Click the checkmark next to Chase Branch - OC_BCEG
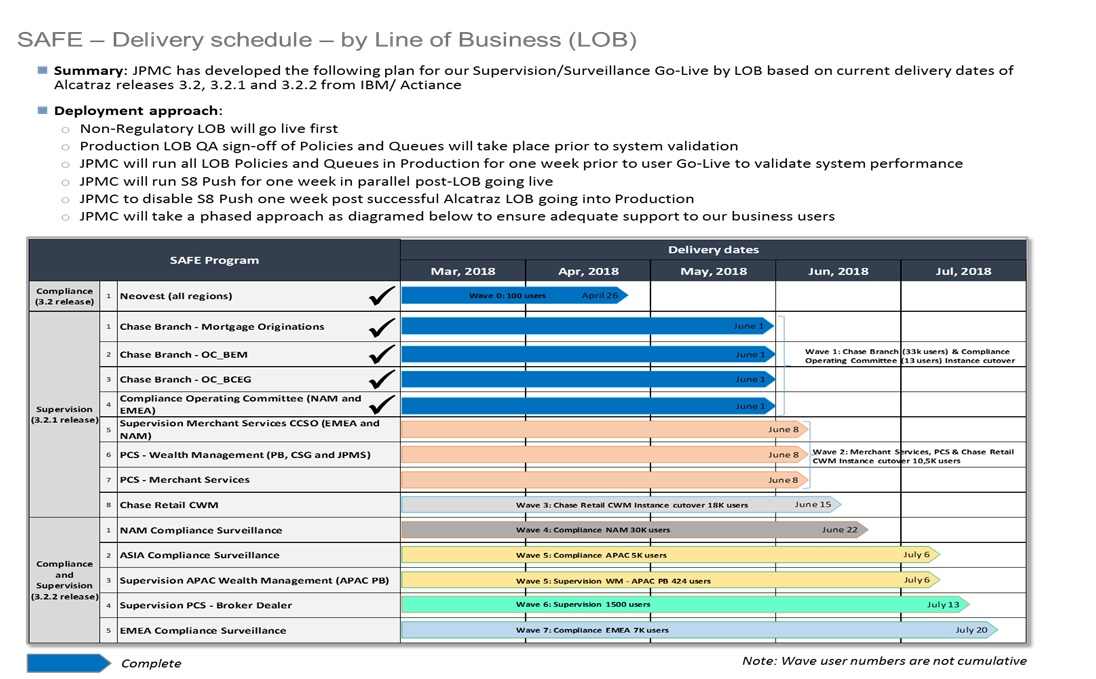This screenshot has width=1096, height=679. (382, 379)
